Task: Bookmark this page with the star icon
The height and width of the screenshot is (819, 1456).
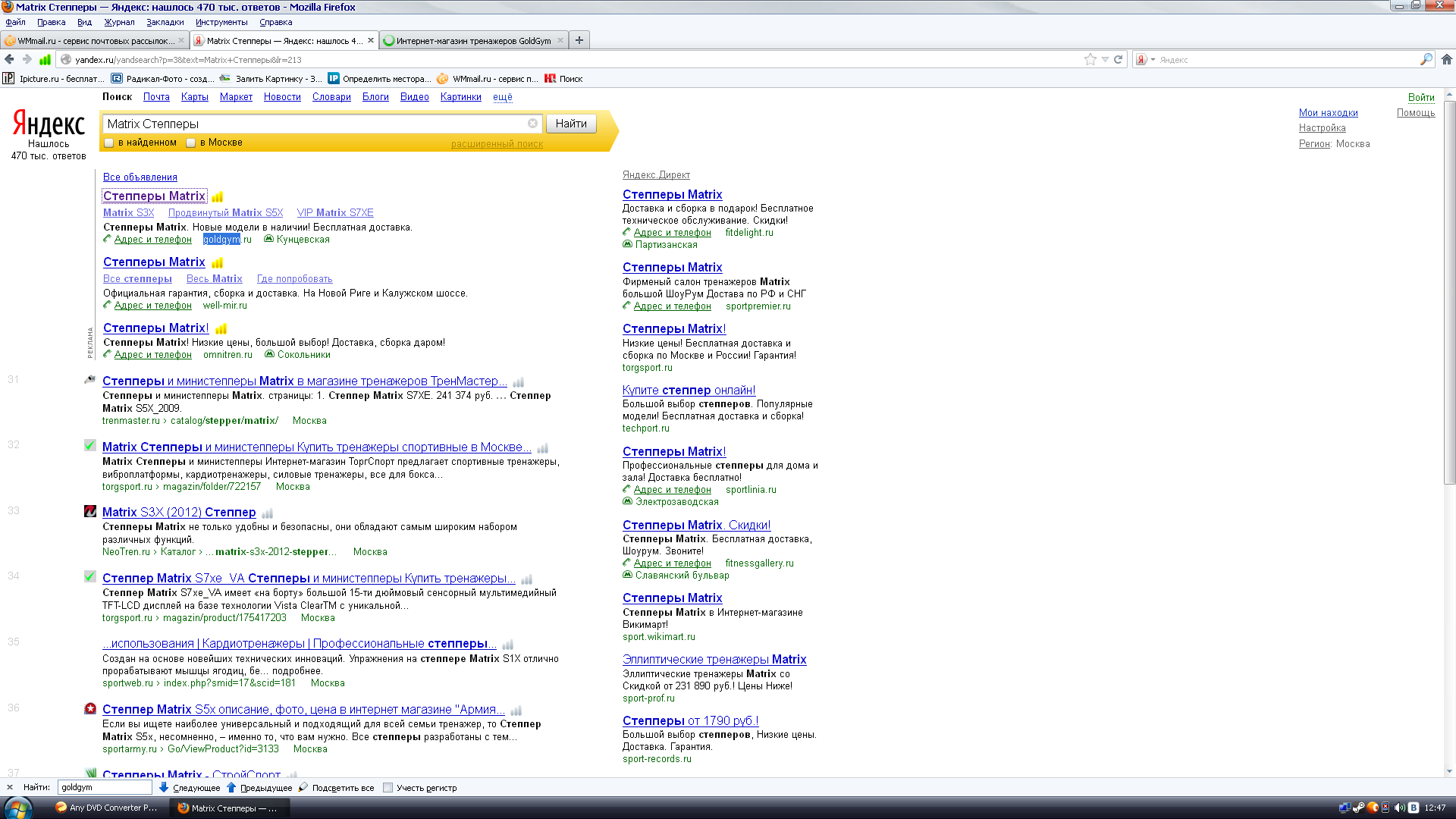Action: [x=1090, y=59]
